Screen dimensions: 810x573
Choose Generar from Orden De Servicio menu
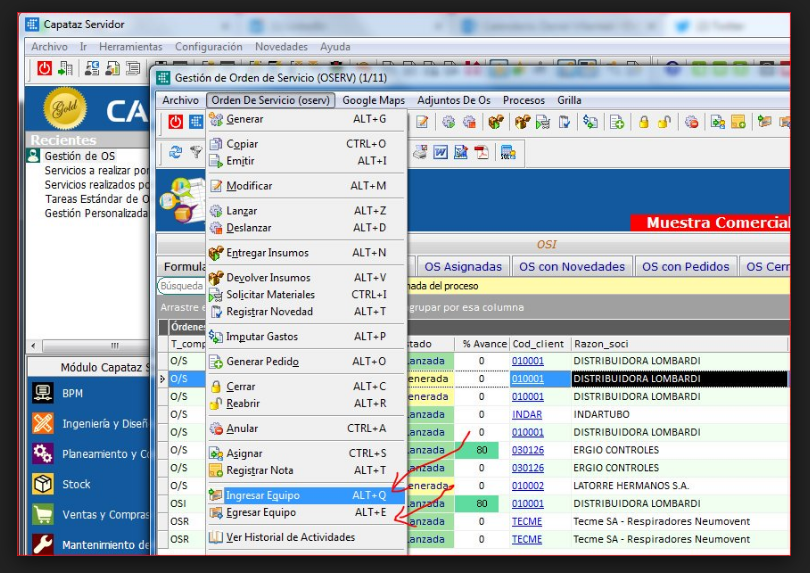(x=306, y=119)
